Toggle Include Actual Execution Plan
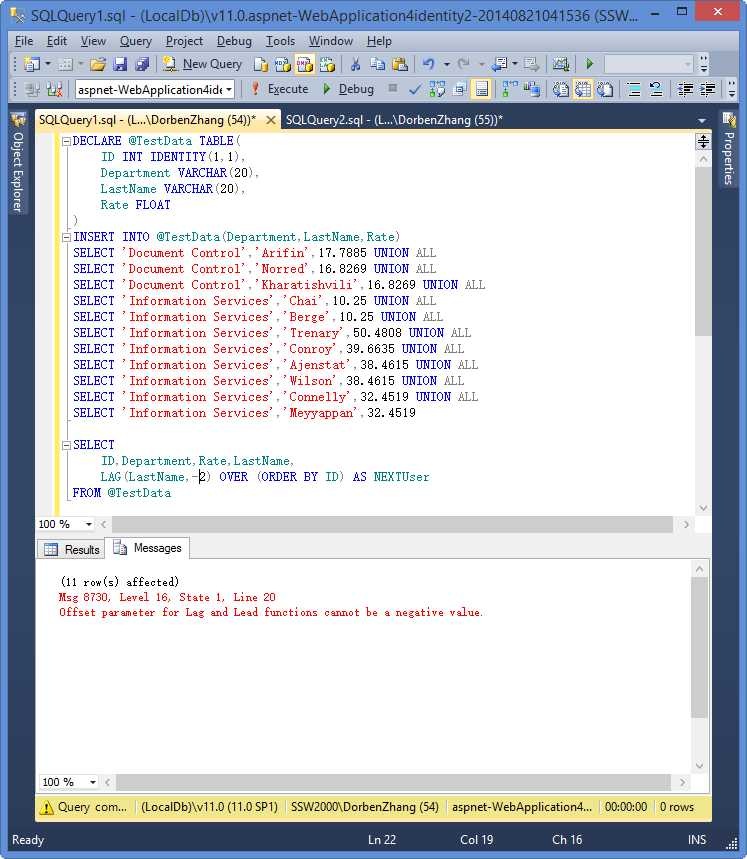 [509, 89]
